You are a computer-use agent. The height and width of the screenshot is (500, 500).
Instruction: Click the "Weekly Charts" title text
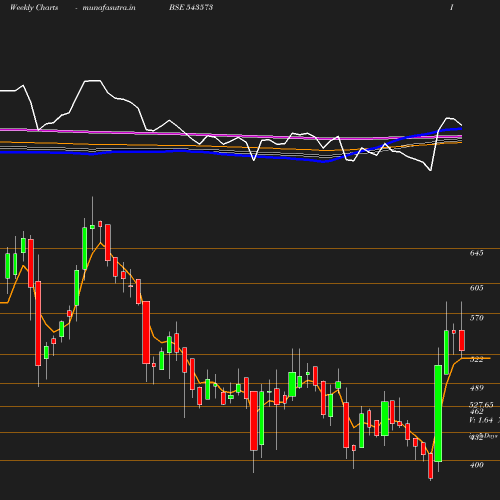[x=34, y=8]
